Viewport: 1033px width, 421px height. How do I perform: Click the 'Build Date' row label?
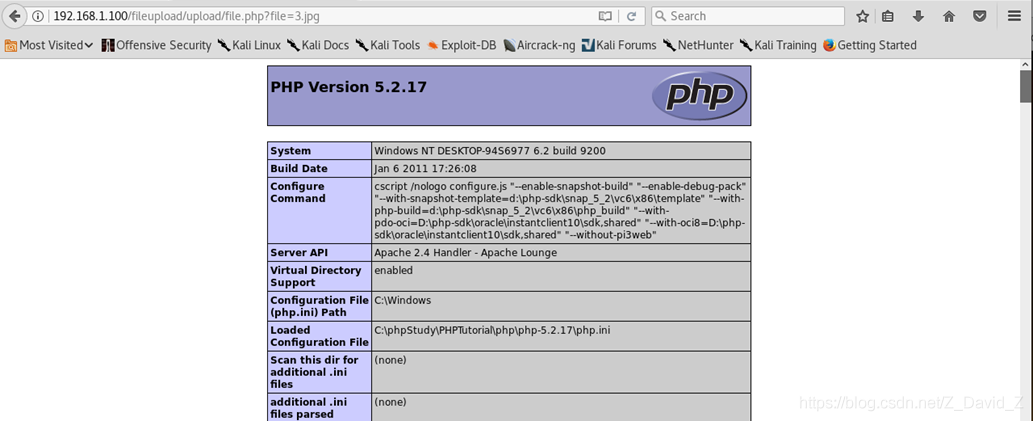tap(298, 169)
